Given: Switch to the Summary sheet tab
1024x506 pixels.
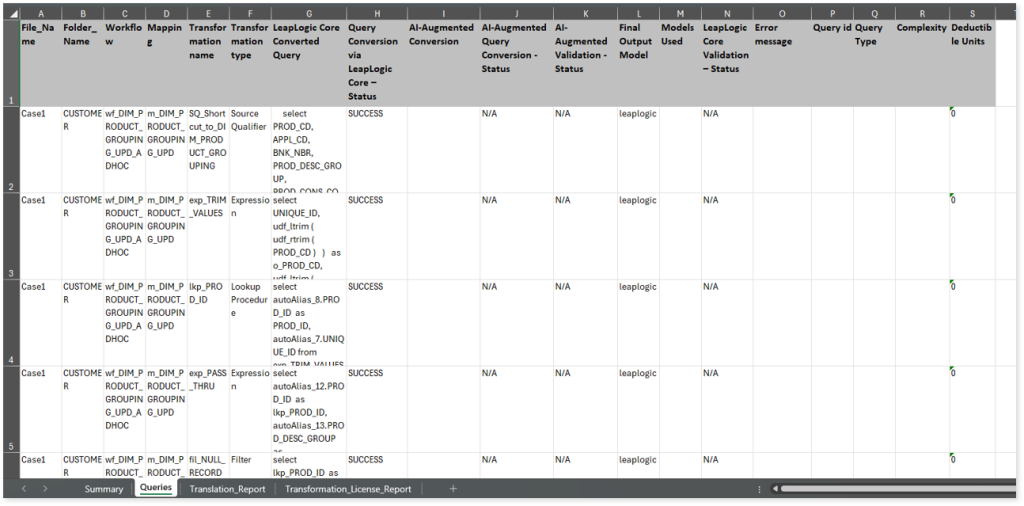Looking at the screenshot, I should (104, 489).
